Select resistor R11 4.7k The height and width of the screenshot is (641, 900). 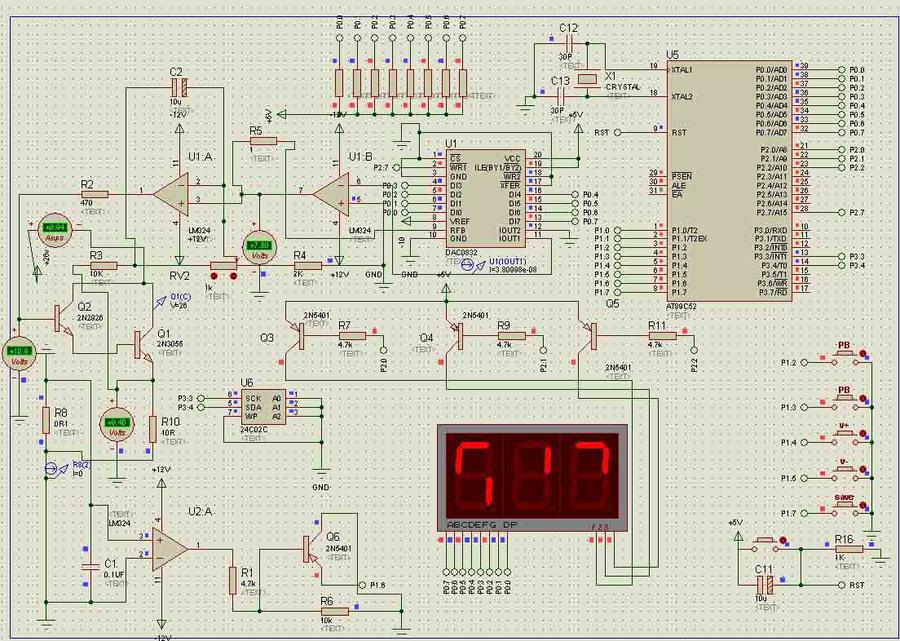pos(662,336)
